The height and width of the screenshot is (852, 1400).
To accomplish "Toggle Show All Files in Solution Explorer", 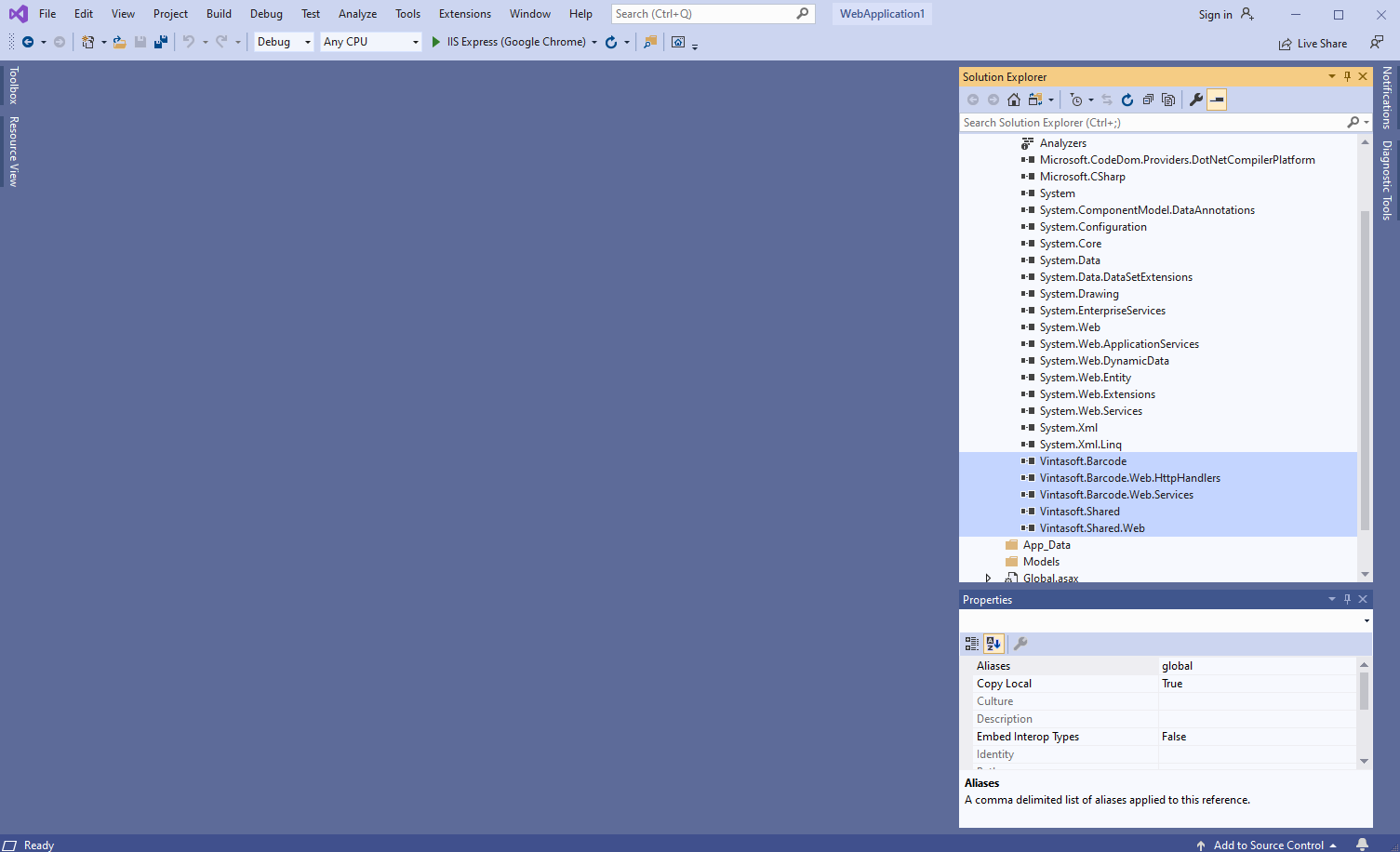I will point(1168,100).
